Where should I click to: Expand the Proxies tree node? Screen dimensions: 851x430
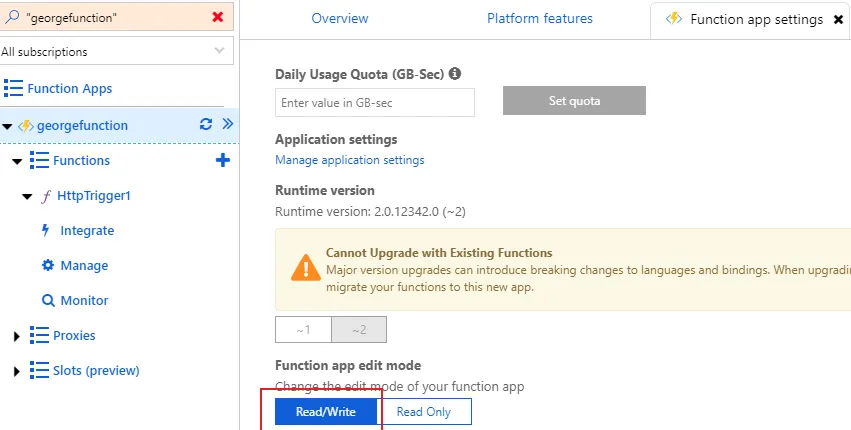17,336
